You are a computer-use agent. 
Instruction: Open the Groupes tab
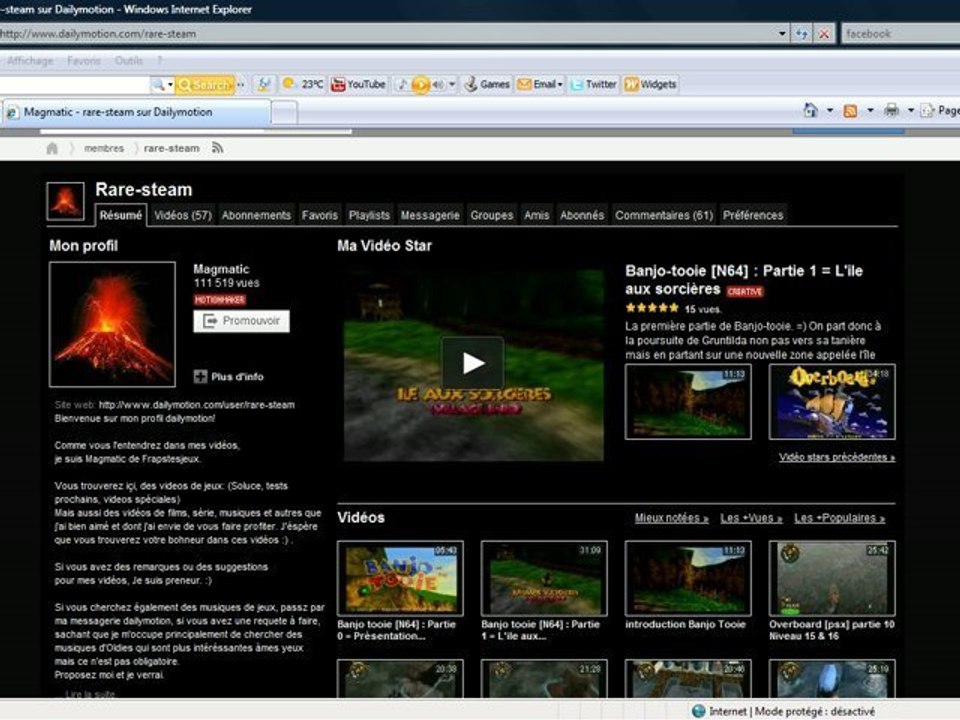[492, 215]
